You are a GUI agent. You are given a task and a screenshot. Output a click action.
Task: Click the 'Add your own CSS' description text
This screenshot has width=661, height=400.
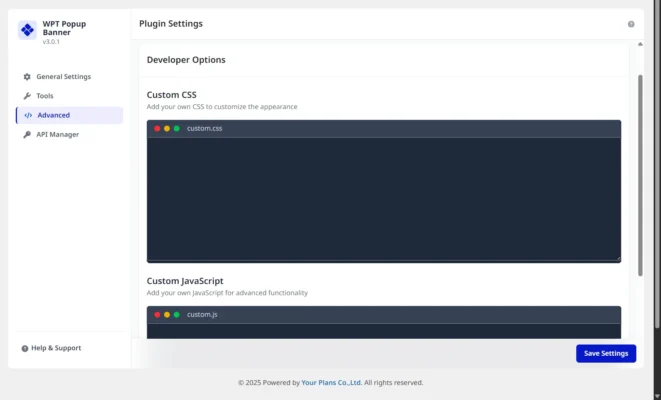222,107
